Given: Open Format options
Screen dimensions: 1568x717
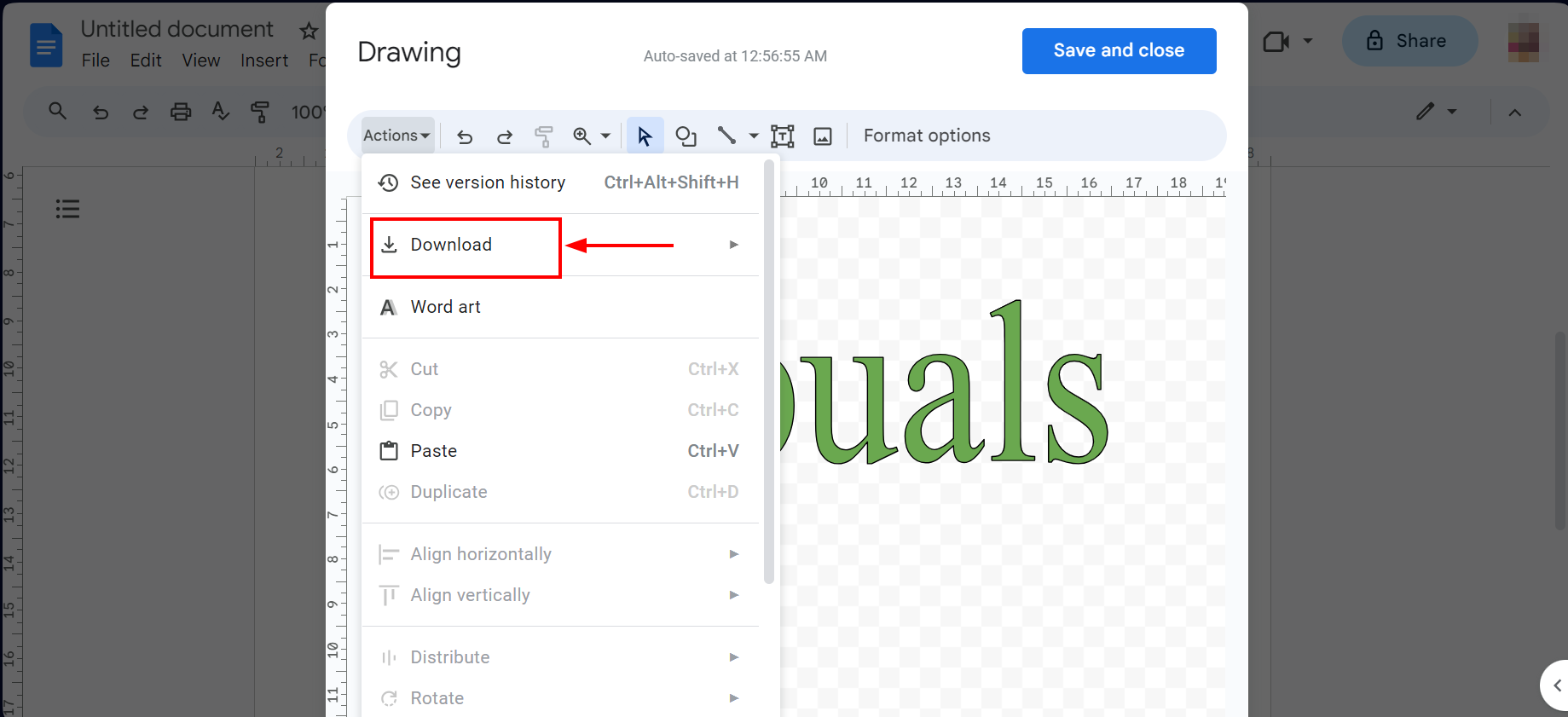Looking at the screenshot, I should [x=927, y=136].
